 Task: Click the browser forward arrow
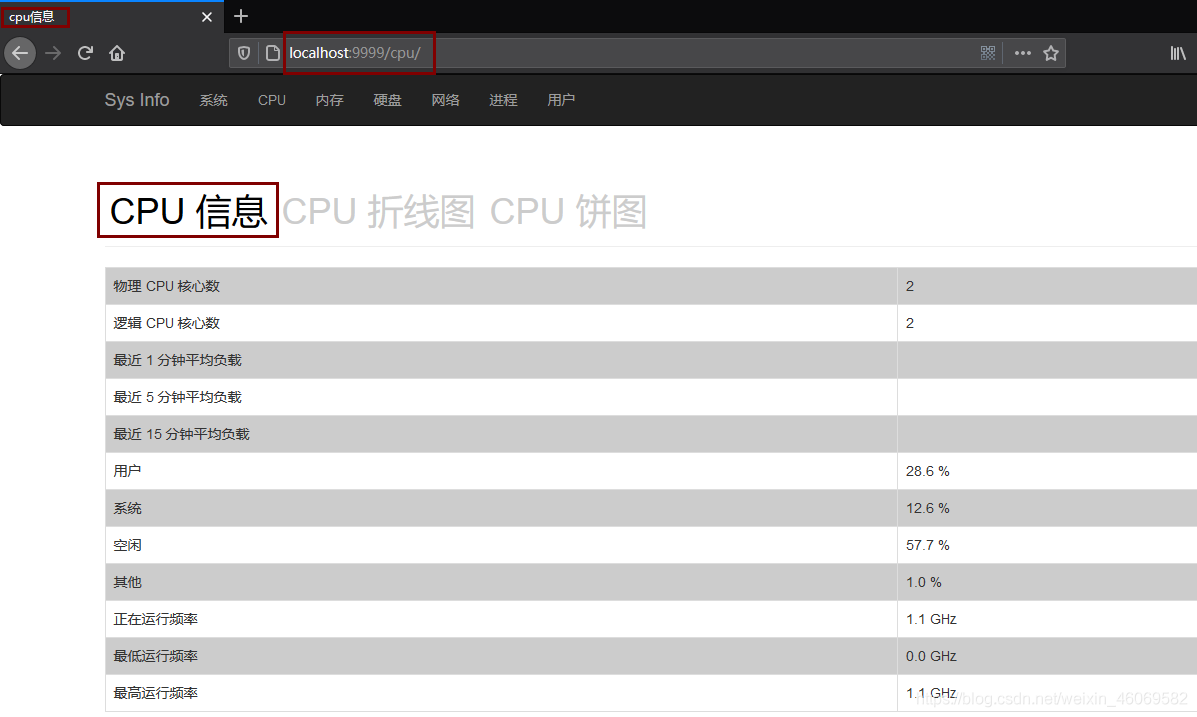tap(53, 53)
